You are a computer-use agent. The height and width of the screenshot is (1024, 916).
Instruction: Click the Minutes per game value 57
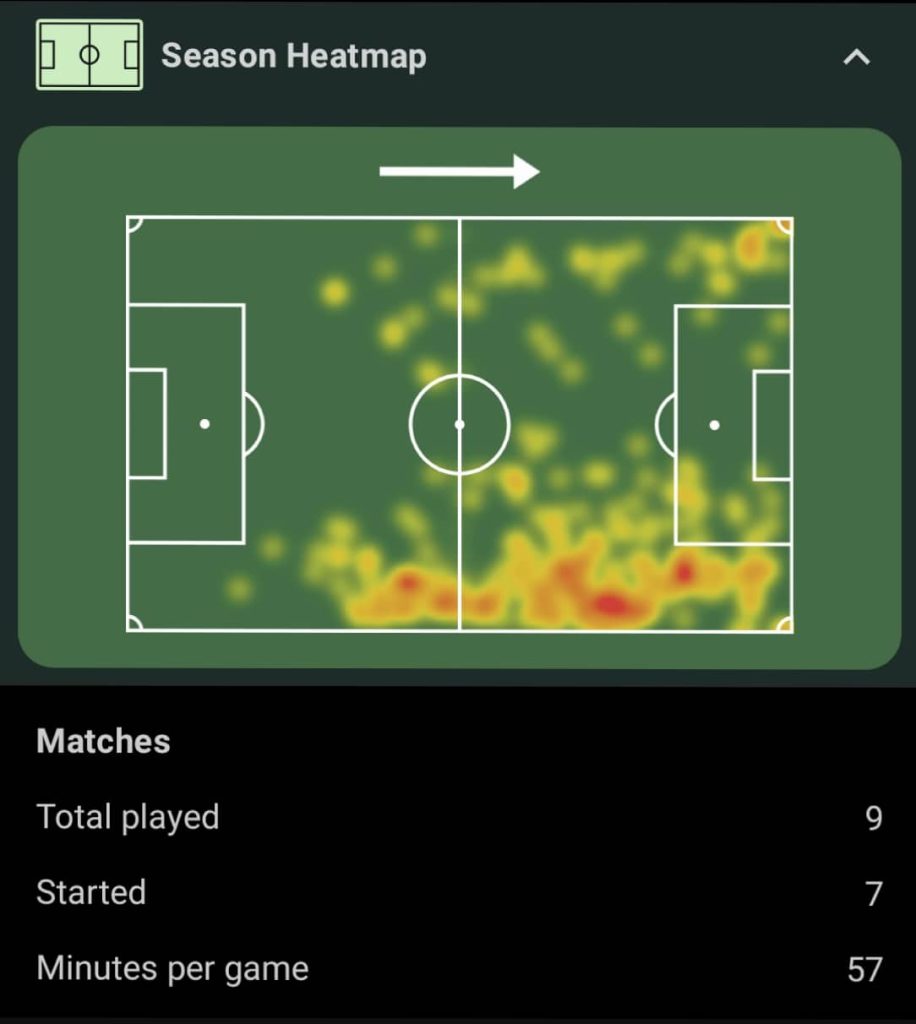(x=865, y=970)
